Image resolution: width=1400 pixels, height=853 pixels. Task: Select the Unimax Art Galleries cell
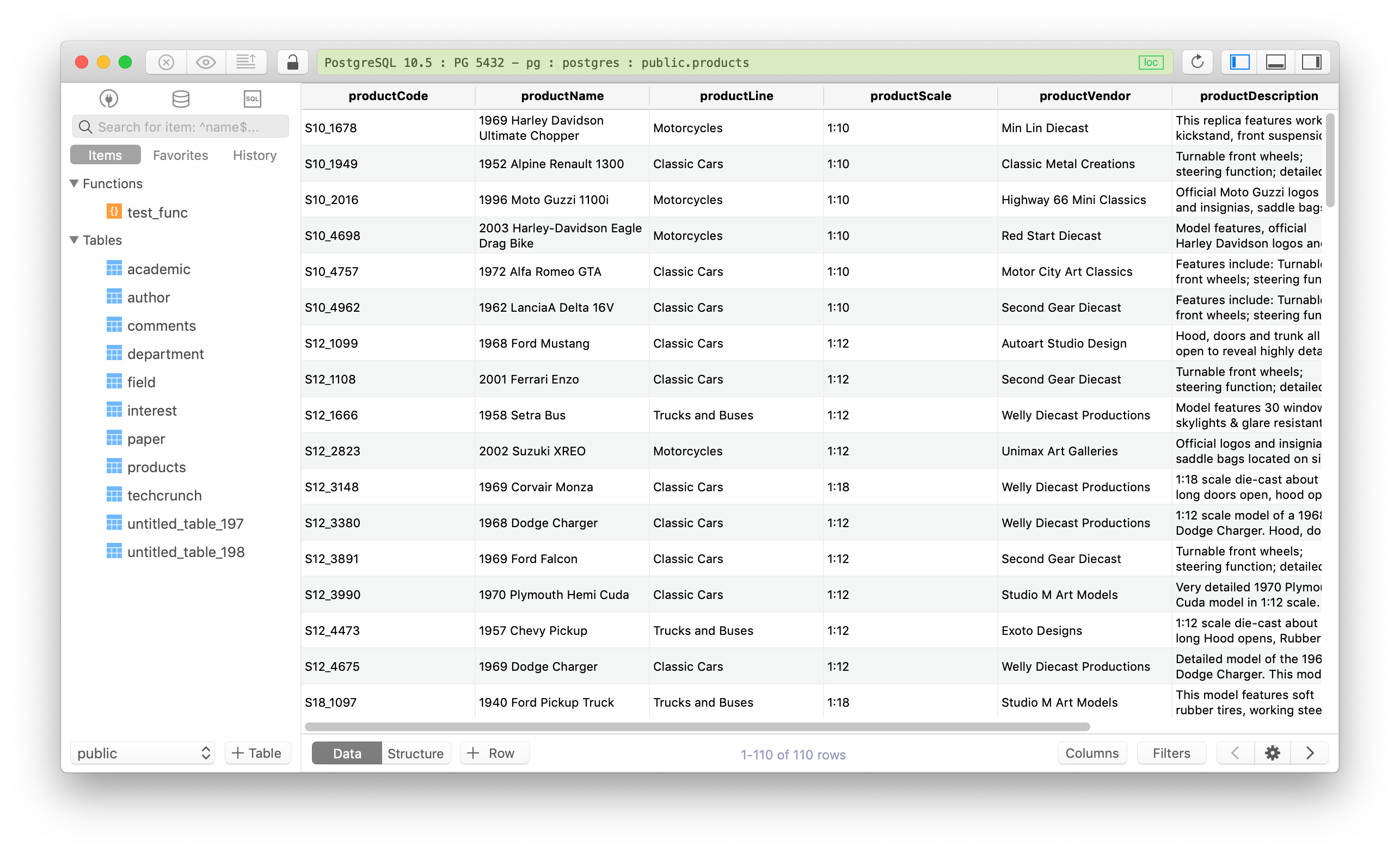tap(1085, 451)
